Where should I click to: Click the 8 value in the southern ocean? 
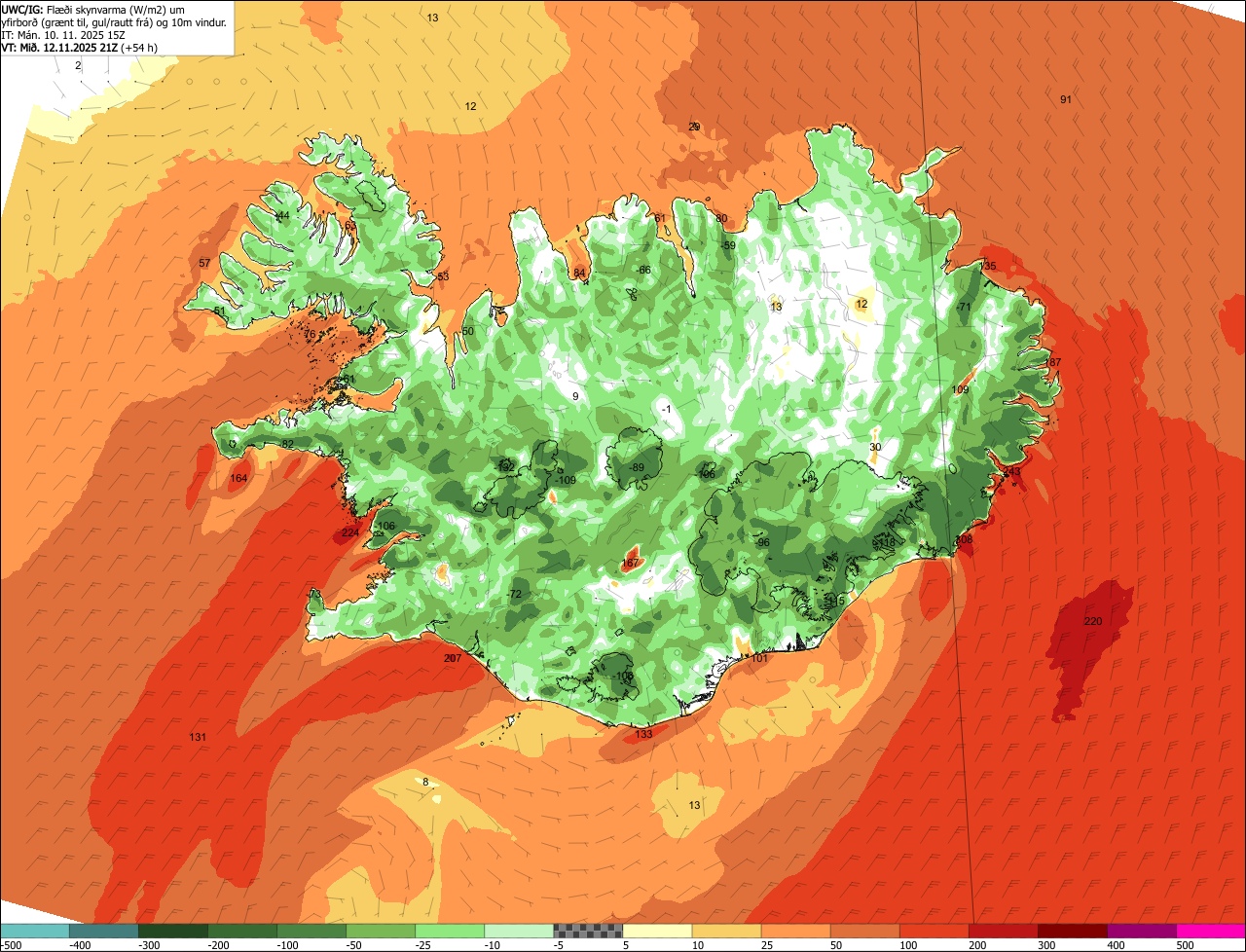click(425, 782)
